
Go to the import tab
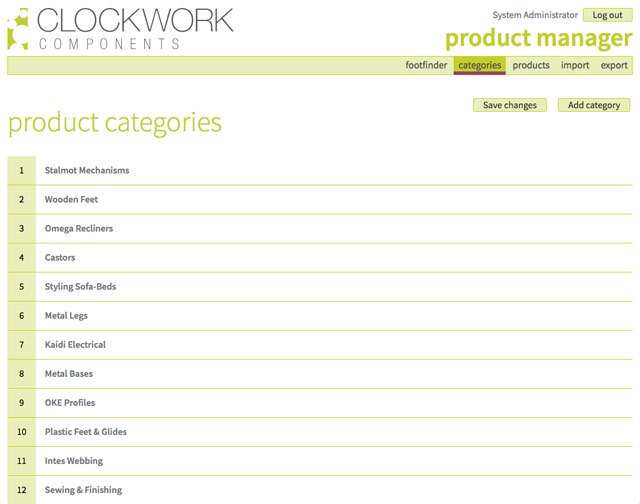575,65
